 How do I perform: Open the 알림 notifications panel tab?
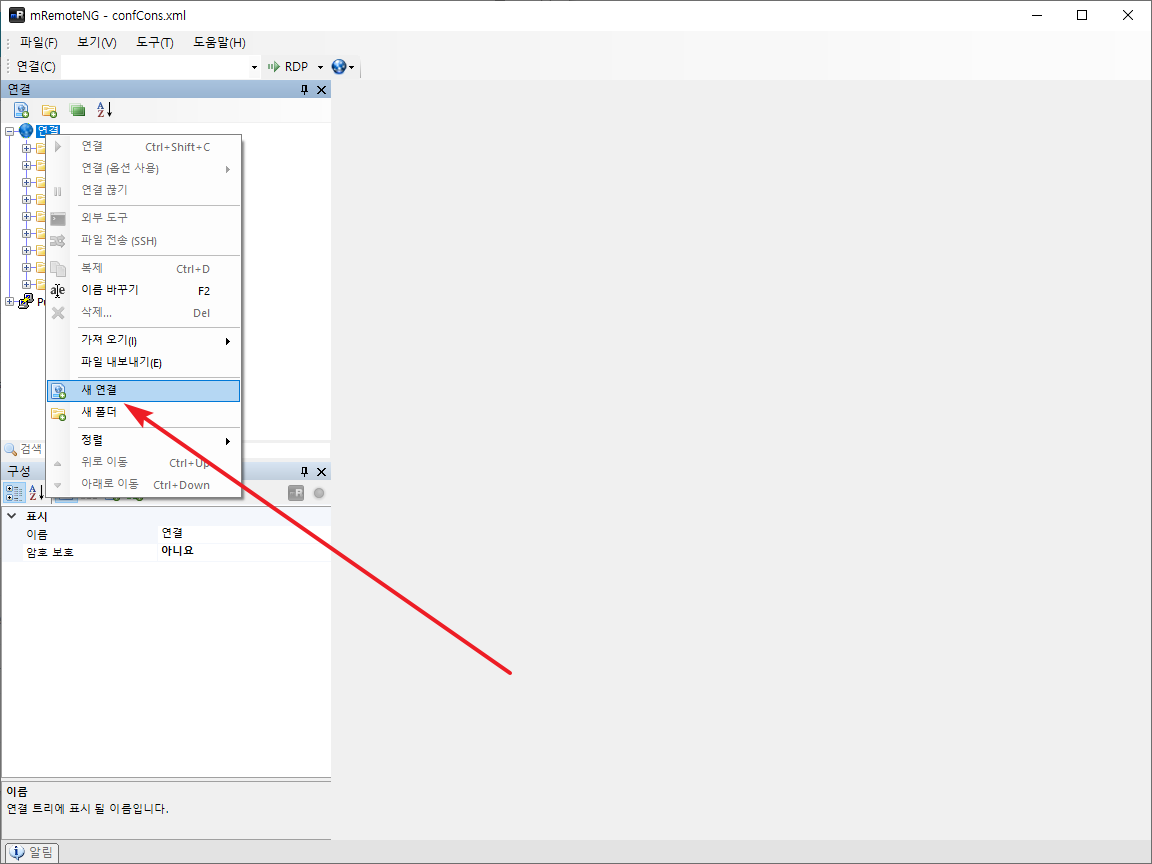point(32,852)
